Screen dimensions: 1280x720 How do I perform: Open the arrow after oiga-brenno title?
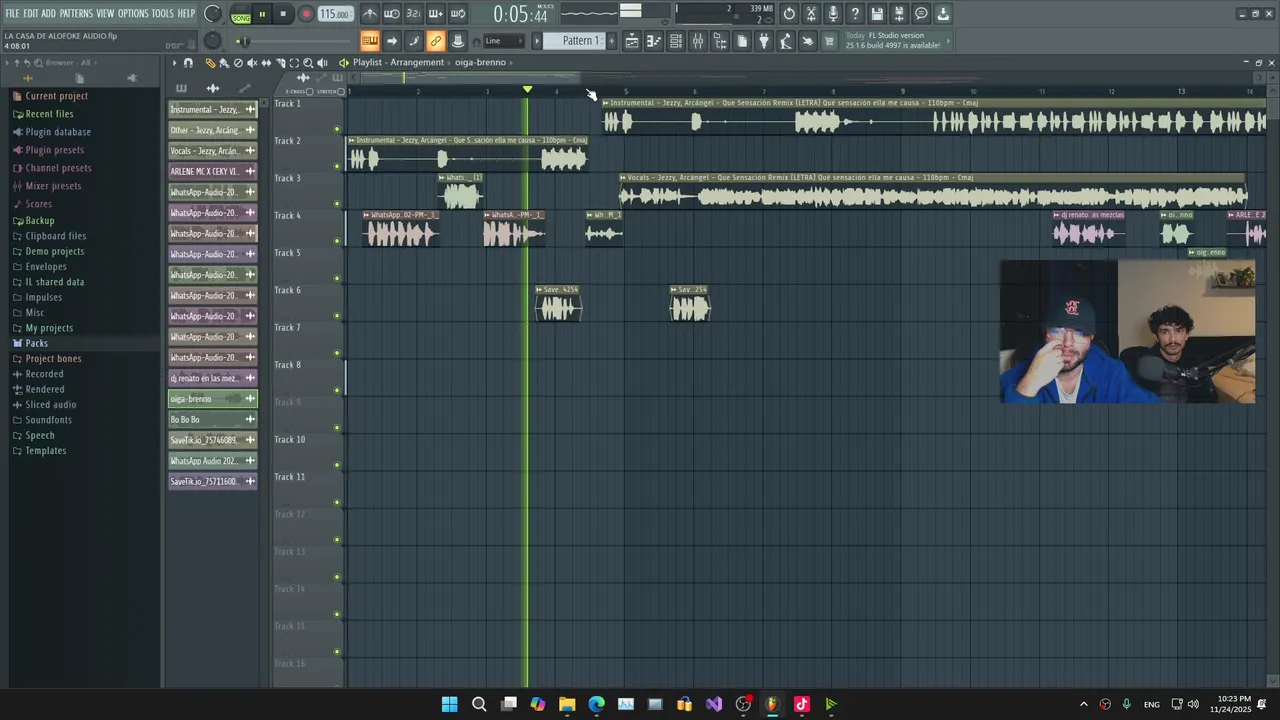pos(511,63)
